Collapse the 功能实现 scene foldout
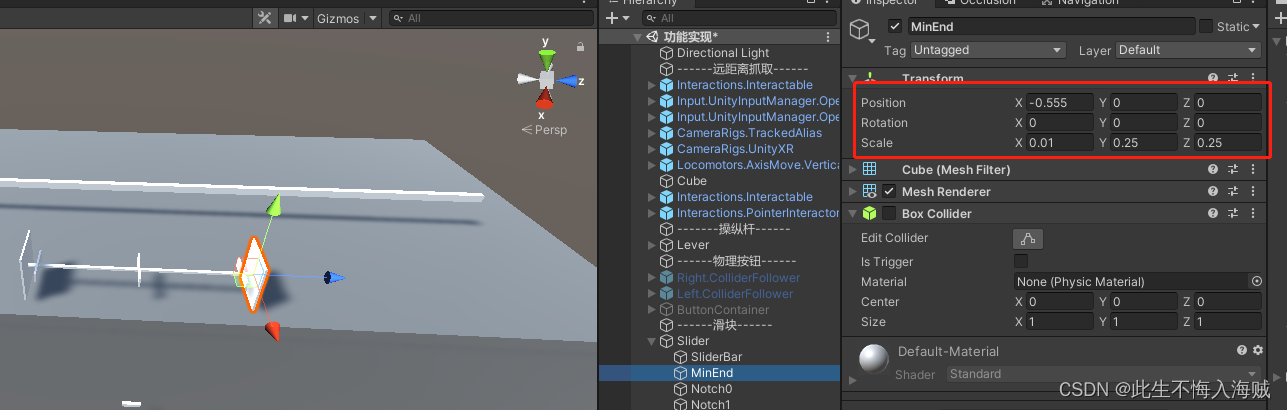The width and height of the screenshot is (1287, 410). (638, 37)
